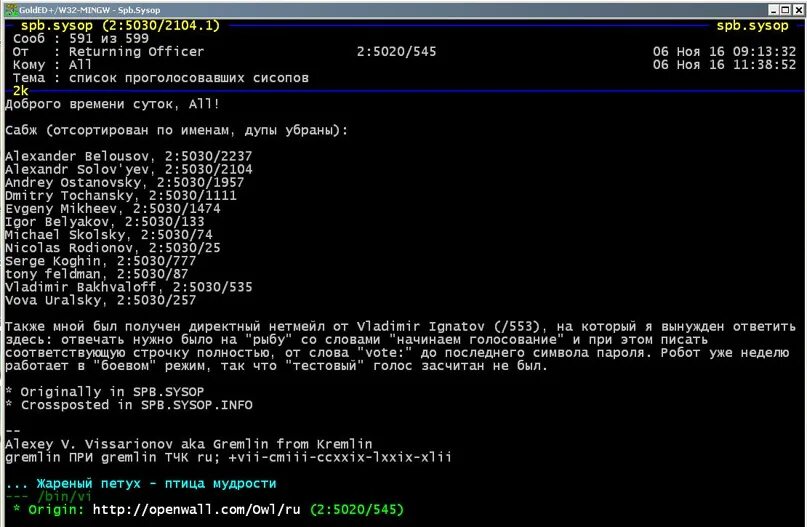Select row 'Igor Belyakov, 2:5030/133'
Screen dimensions: 807x527
point(104,222)
